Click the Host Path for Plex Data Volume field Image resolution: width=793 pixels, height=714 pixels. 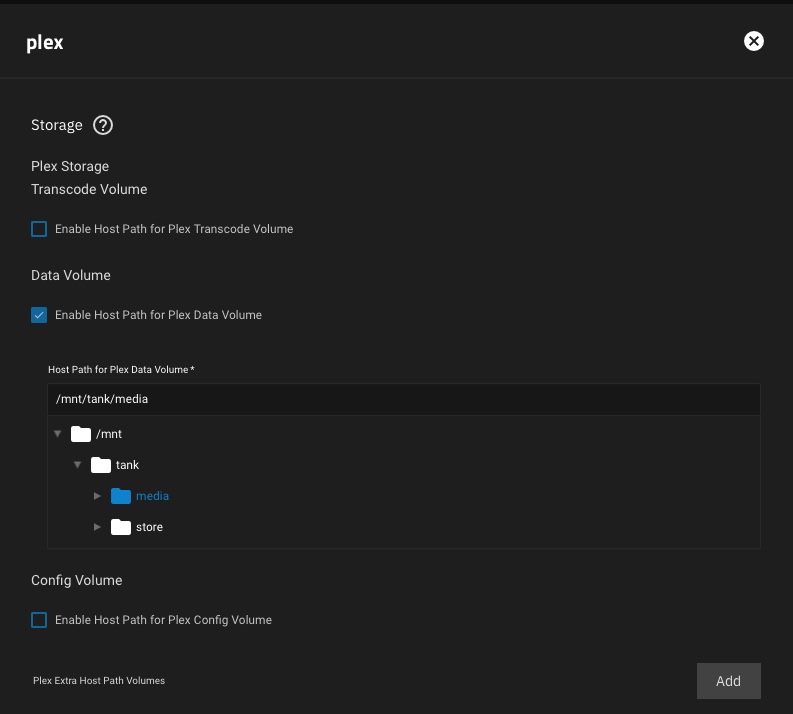[x=403, y=399]
